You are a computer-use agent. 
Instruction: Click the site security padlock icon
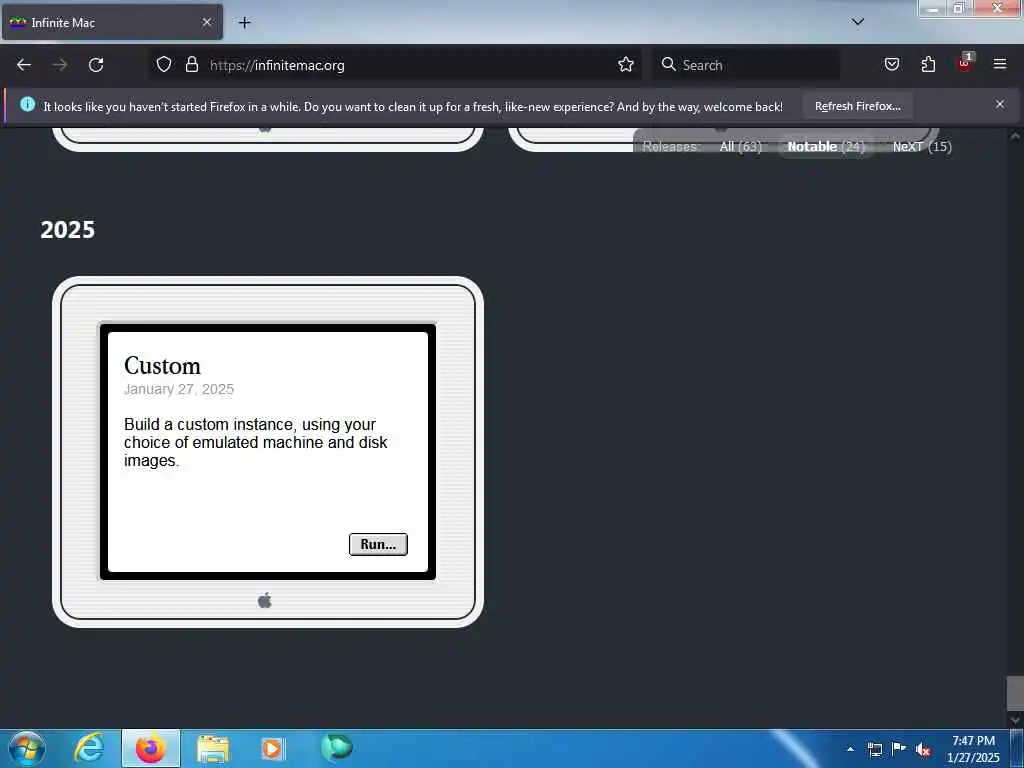coord(191,65)
